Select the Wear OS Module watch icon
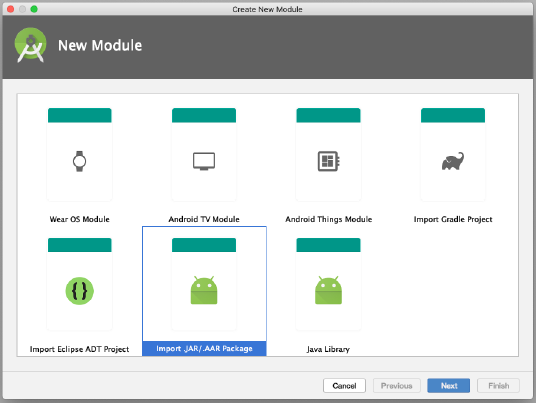536x403 pixels. 79,161
